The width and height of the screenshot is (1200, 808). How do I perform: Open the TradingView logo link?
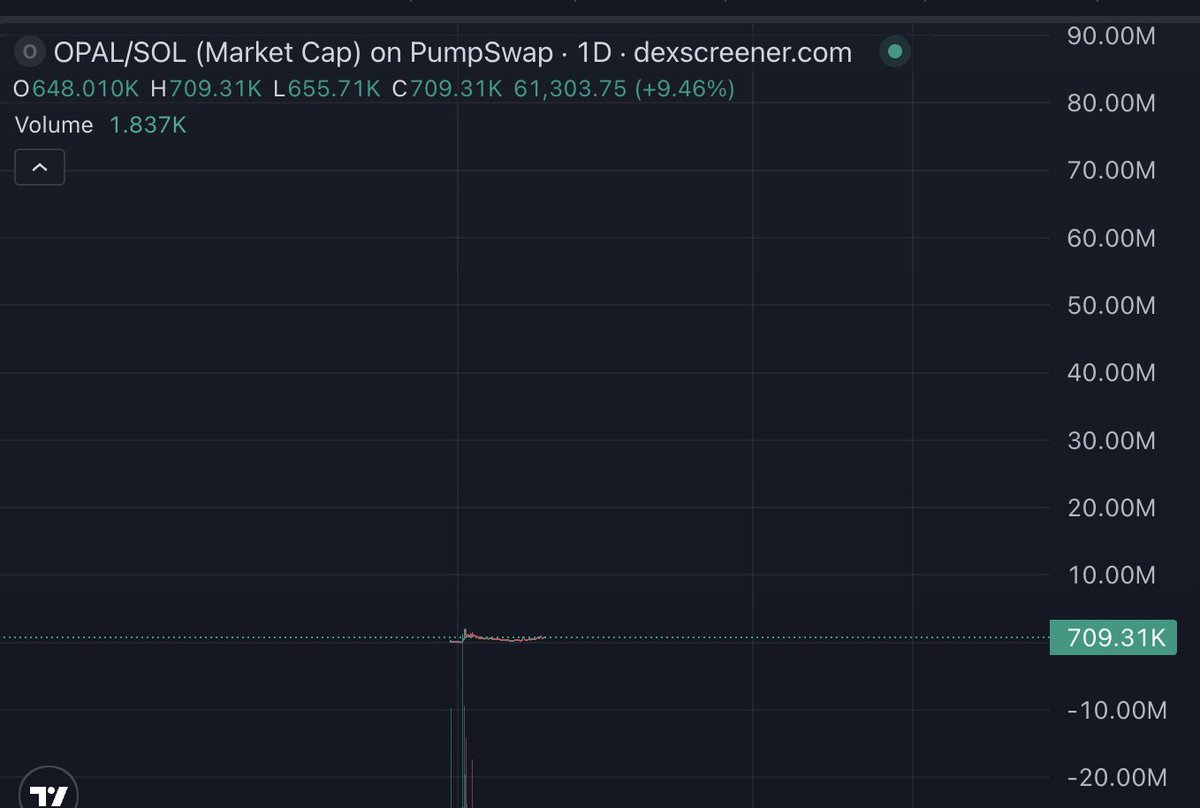coord(48,794)
